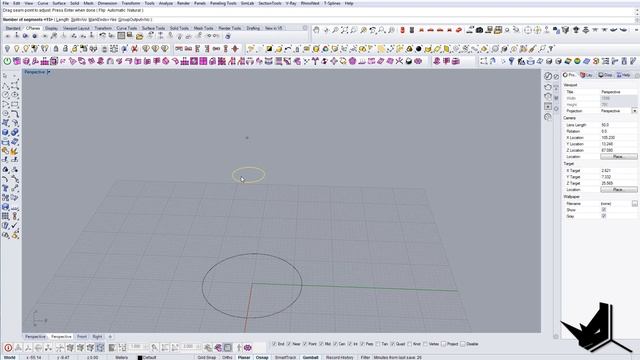Image resolution: width=640 pixels, height=360 pixels.
Task: Click the red car icon in top toolbar
Action: coord(459,30)
